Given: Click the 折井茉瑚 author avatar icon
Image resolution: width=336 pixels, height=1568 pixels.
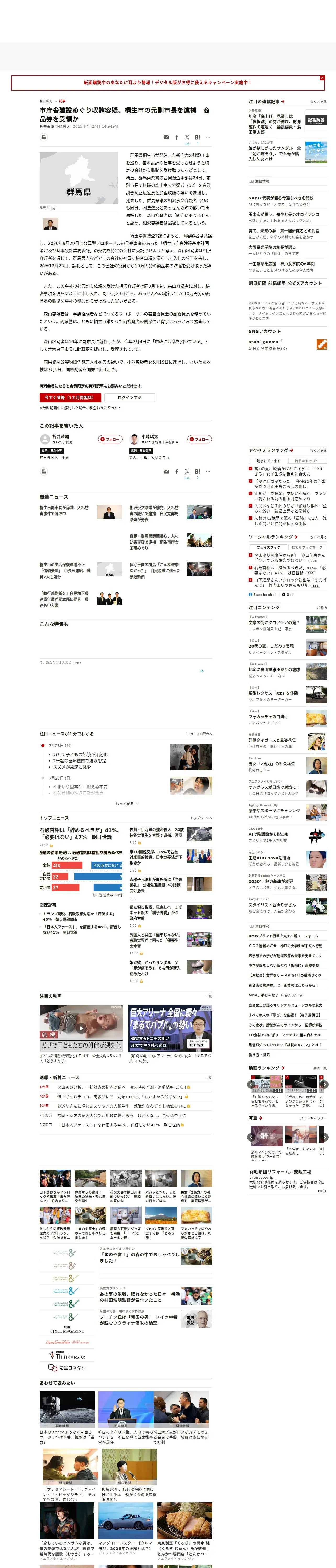Looking at the screenshot, I should coord(44,439).
